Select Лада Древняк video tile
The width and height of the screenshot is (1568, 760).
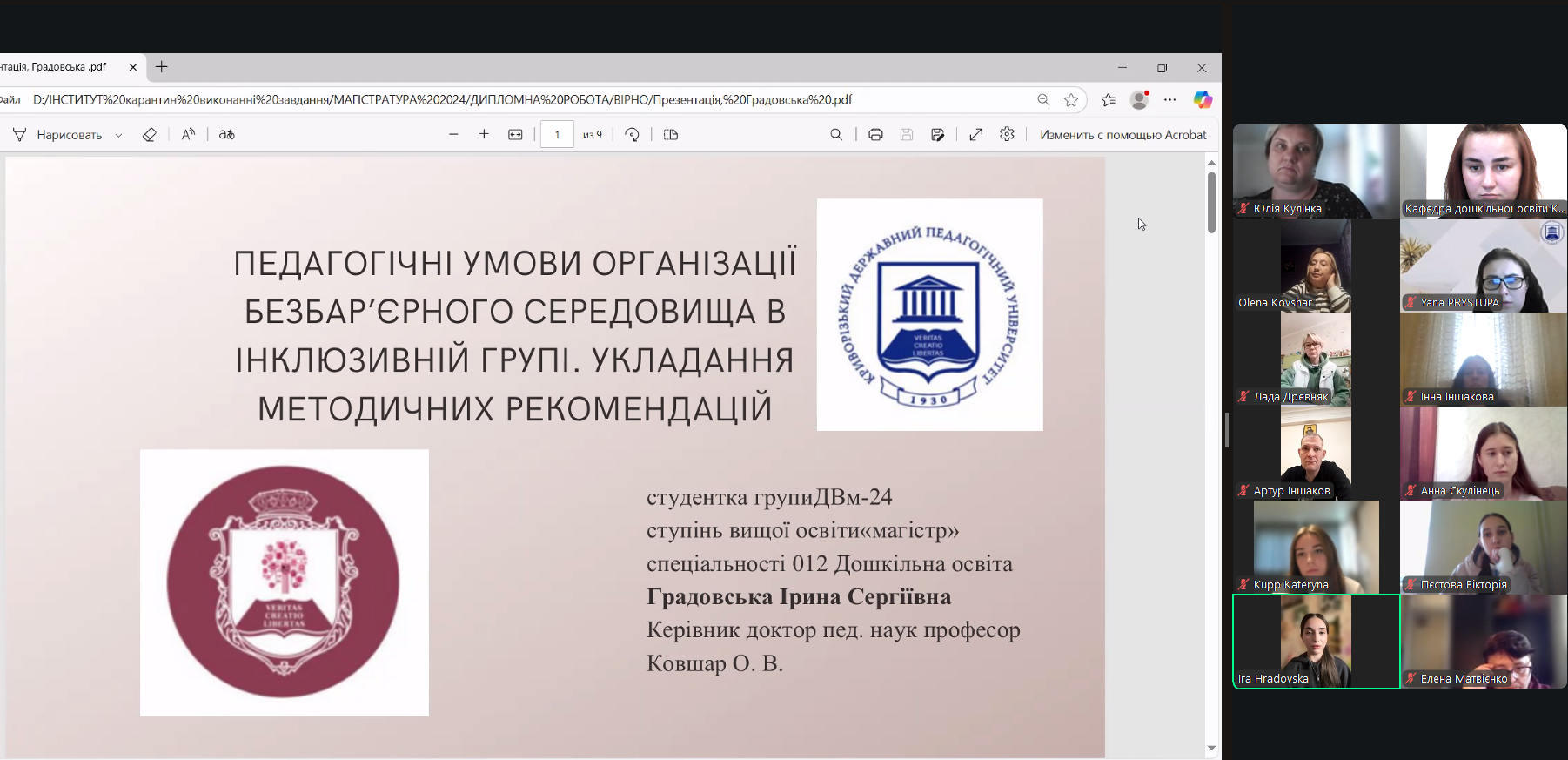coord(1317,360)
